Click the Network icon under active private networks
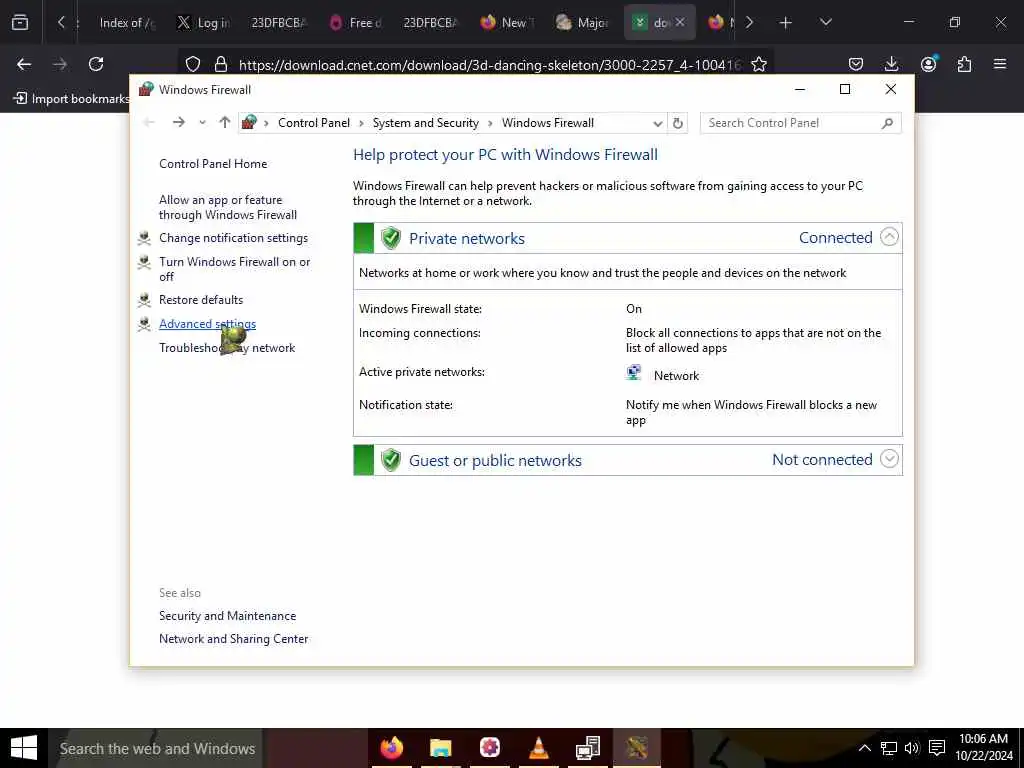The width and height of the screenshot is (1024, 768). (x=633, y=374)
